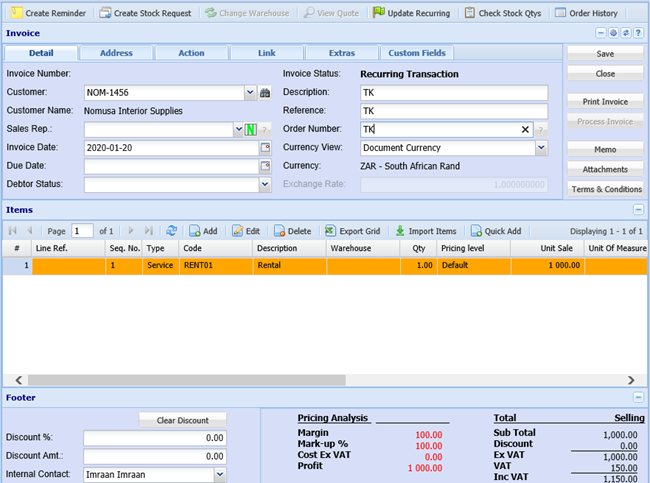Click the Discount % input field
The image size is (650, 483).
pyautogui.click(x=155, y=438)
